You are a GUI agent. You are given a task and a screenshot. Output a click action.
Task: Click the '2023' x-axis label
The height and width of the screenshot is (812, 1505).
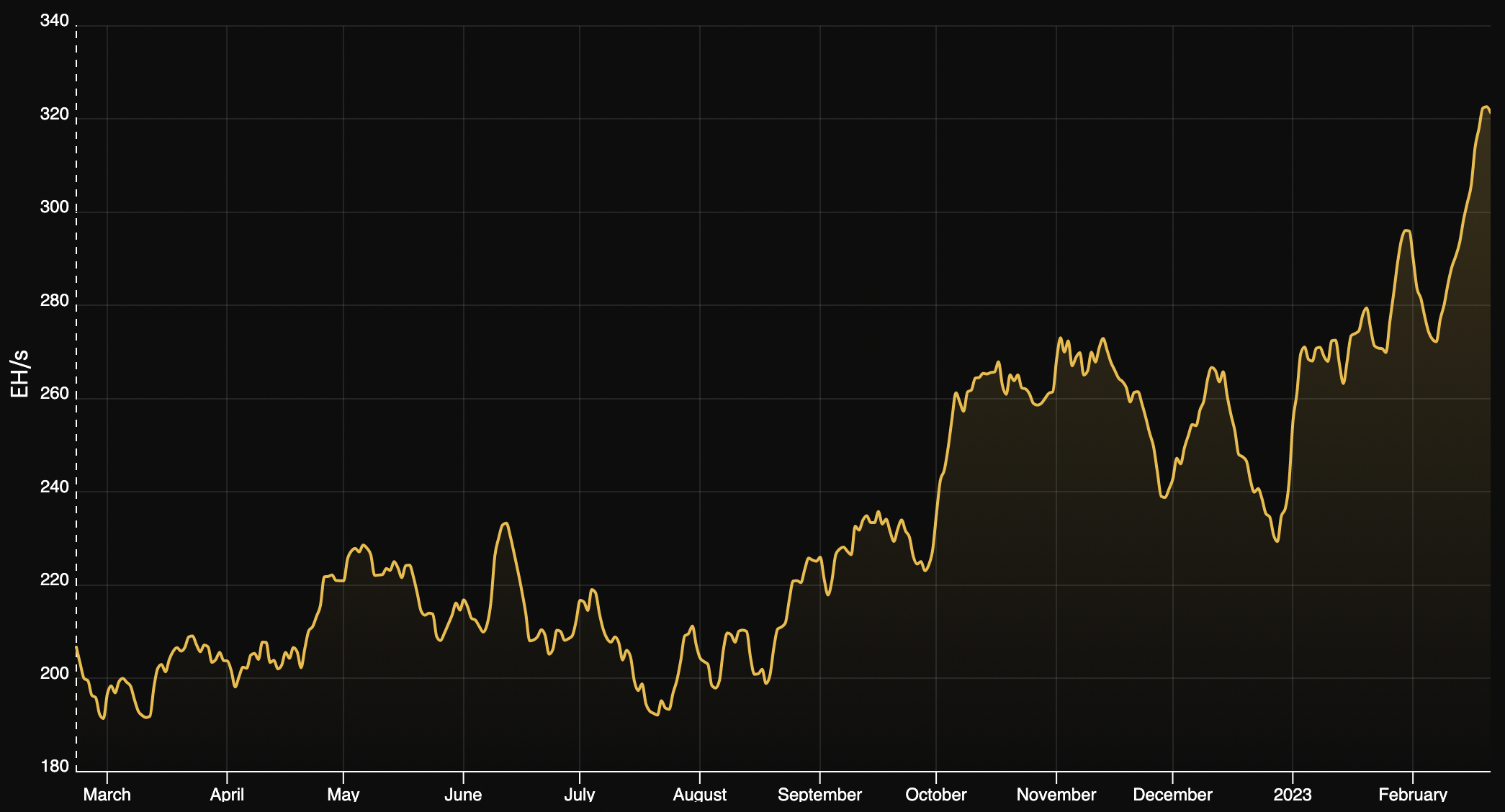click(x=1293, y=795)
